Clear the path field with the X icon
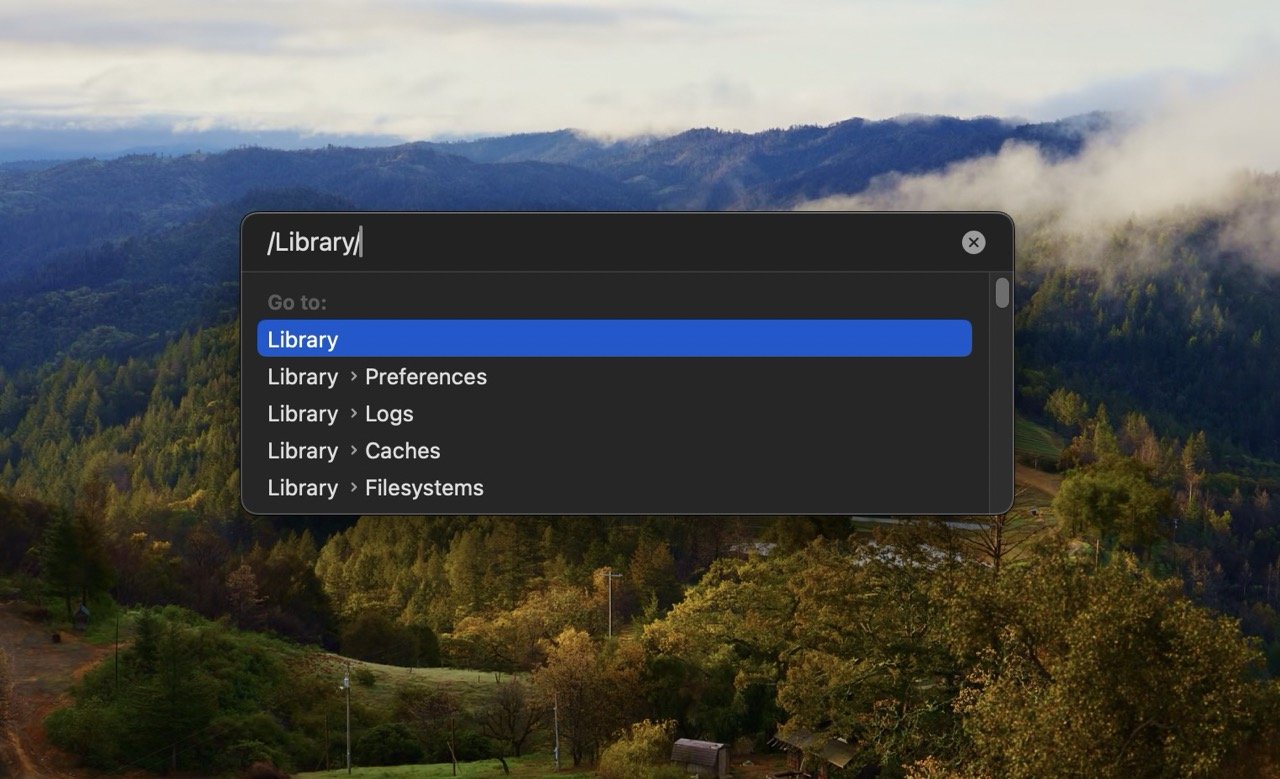This screenshot has width=1280, height=779. 973,242
